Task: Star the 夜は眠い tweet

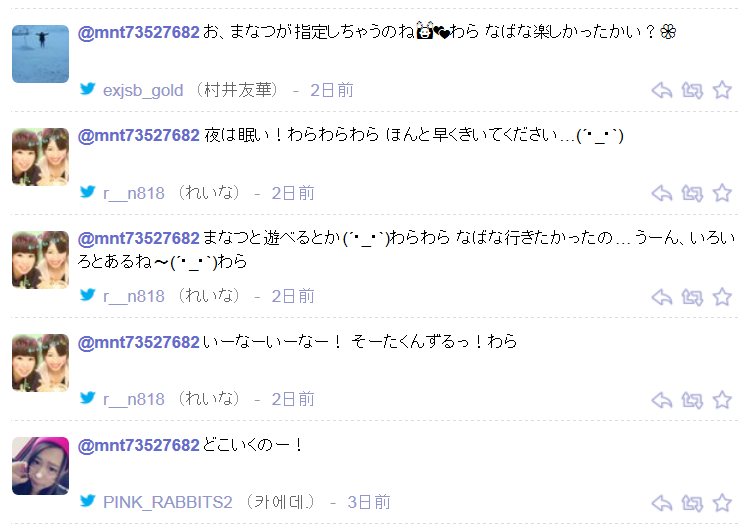Action: coord(722,193)
